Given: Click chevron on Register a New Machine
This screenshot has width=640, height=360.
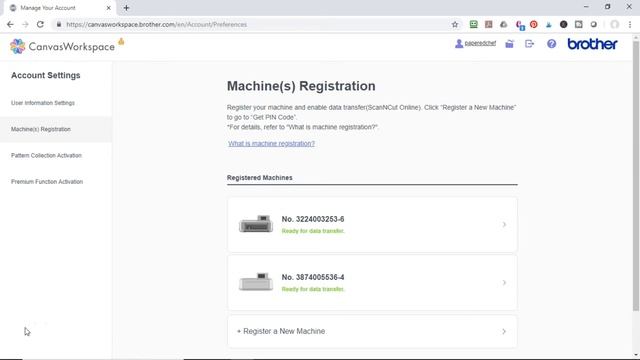Looking at the screenshot, I should [x=504, y=331].
